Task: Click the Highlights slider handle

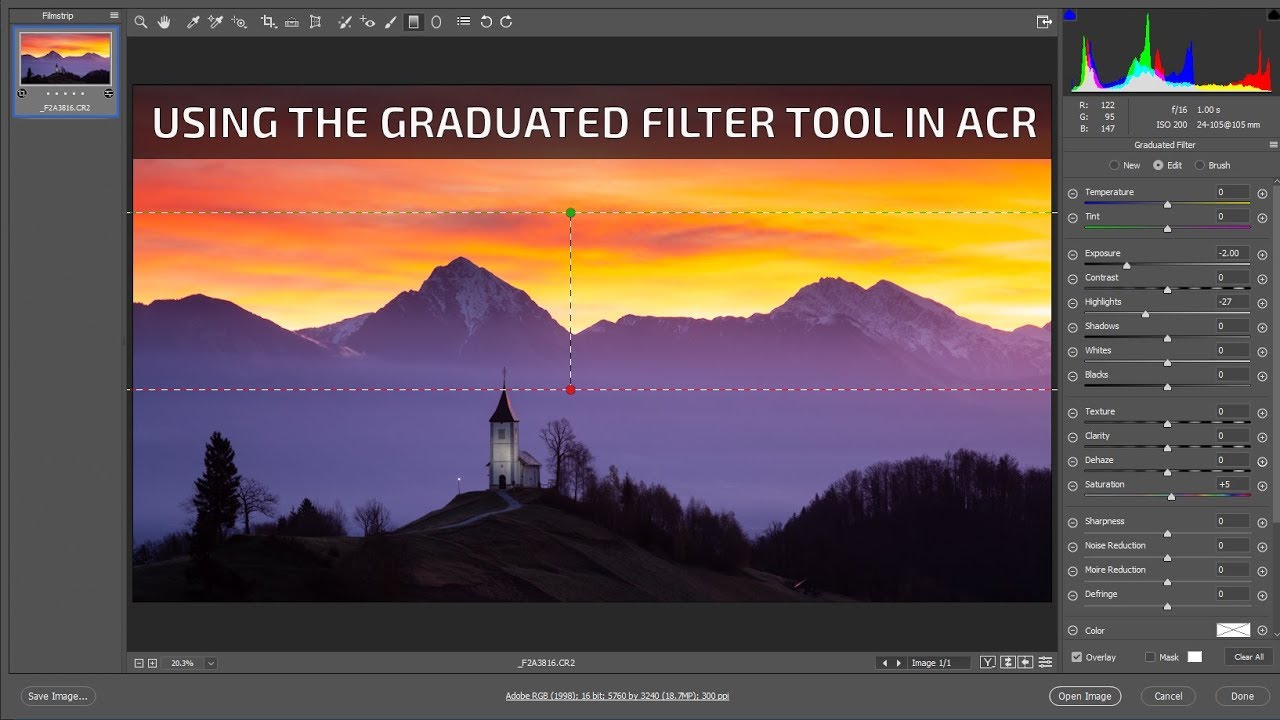Action: click(x=1145, y=314)
